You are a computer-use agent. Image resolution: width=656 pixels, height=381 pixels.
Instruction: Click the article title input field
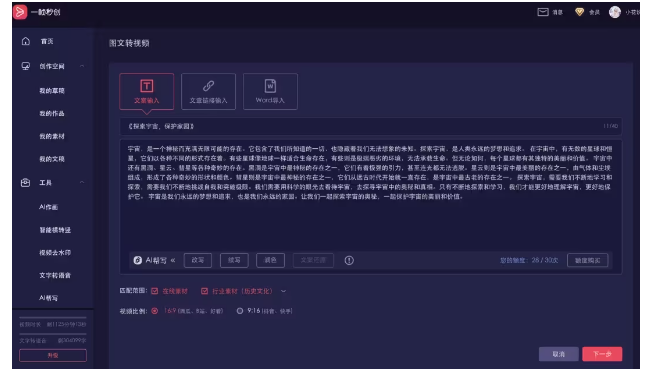pyautogui.click(x=371, y=126)
